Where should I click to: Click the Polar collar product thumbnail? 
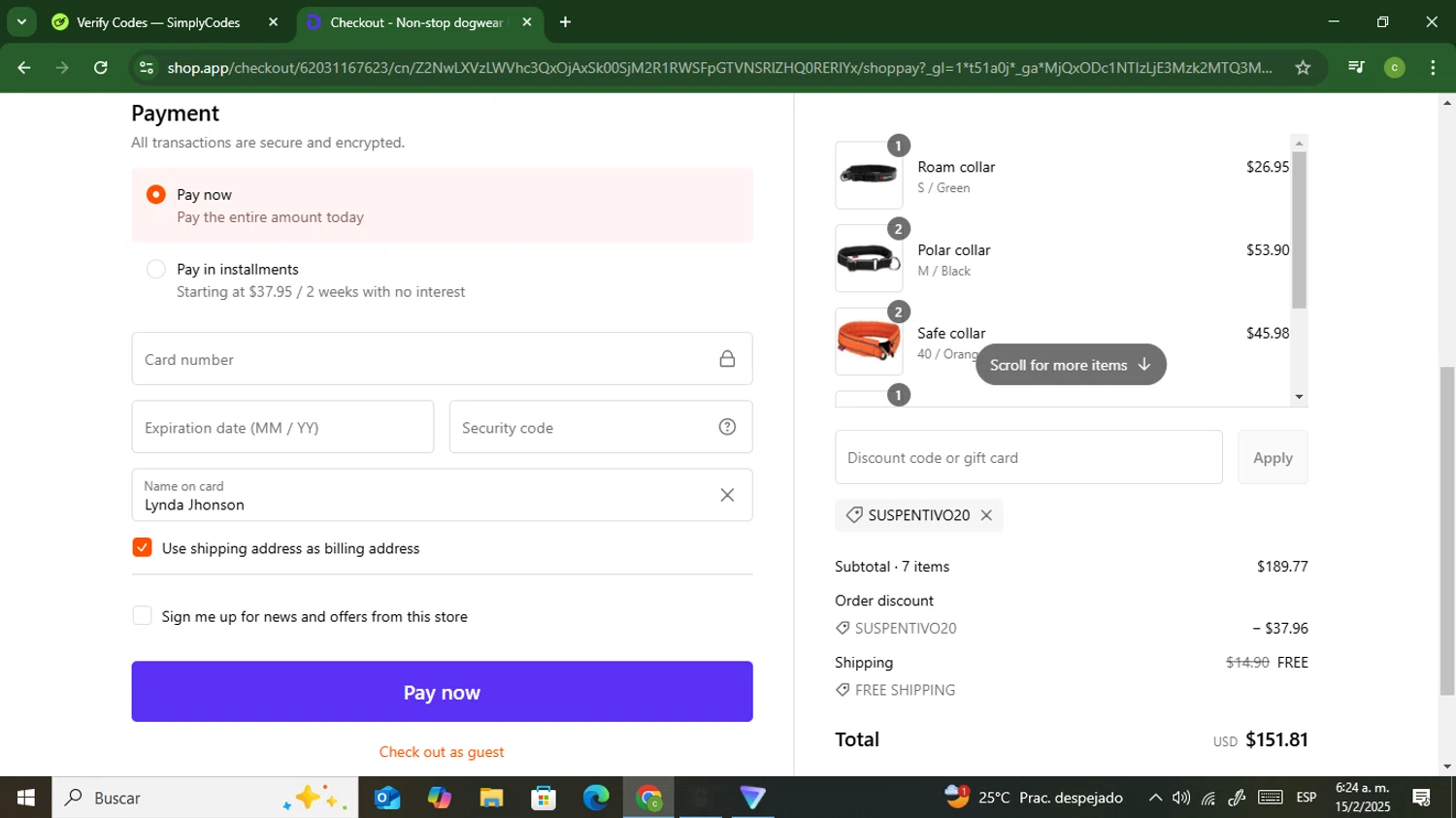(x=869, y=258)
